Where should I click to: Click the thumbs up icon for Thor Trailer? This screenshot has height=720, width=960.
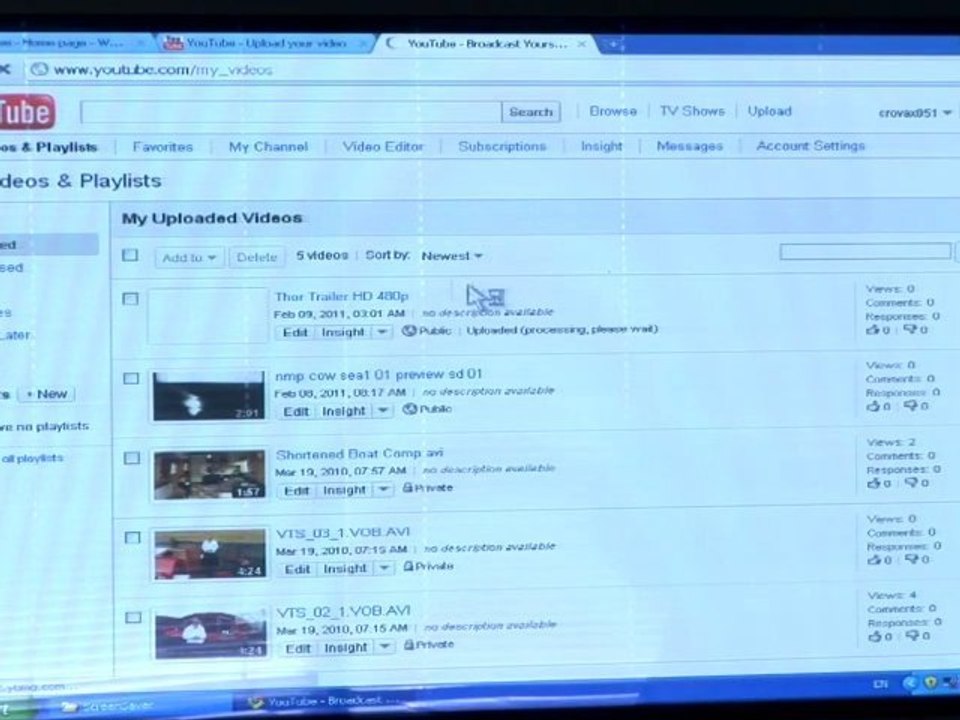pos(872,330)
